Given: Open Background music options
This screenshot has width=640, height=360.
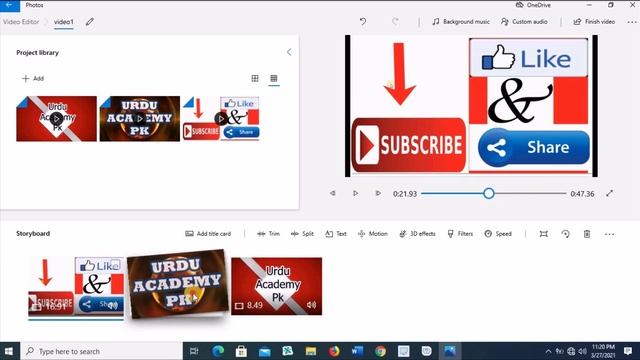Looking at the screenshot, I should 461,22.
